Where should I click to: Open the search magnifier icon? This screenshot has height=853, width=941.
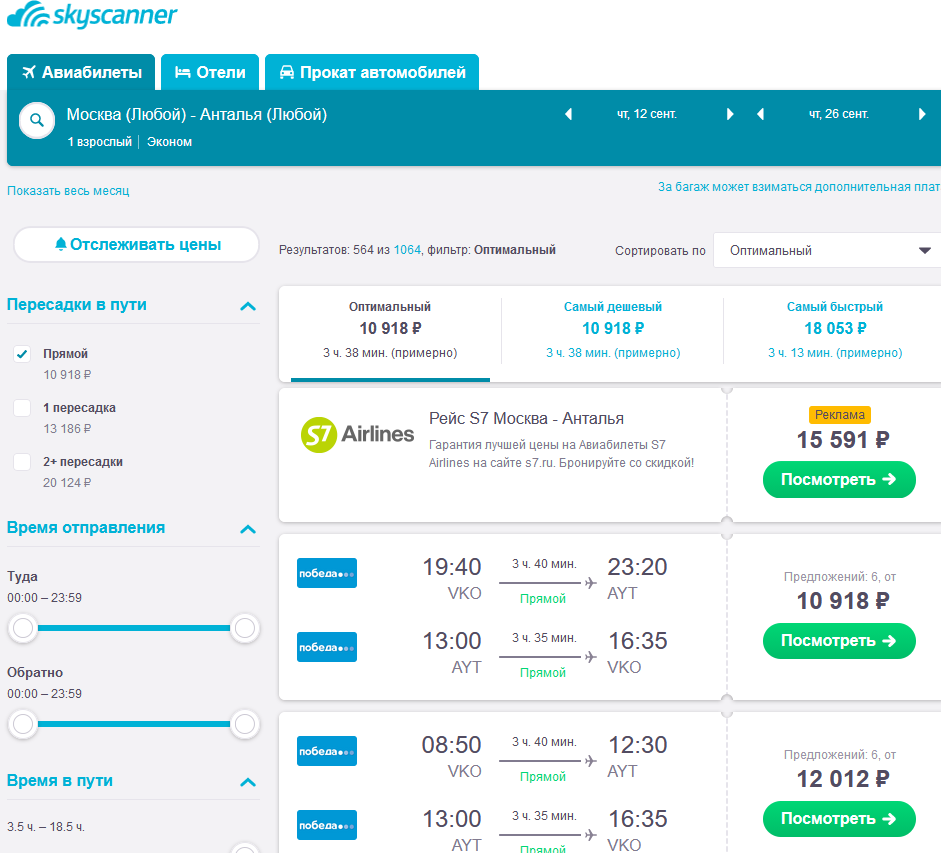pos(37,121)
